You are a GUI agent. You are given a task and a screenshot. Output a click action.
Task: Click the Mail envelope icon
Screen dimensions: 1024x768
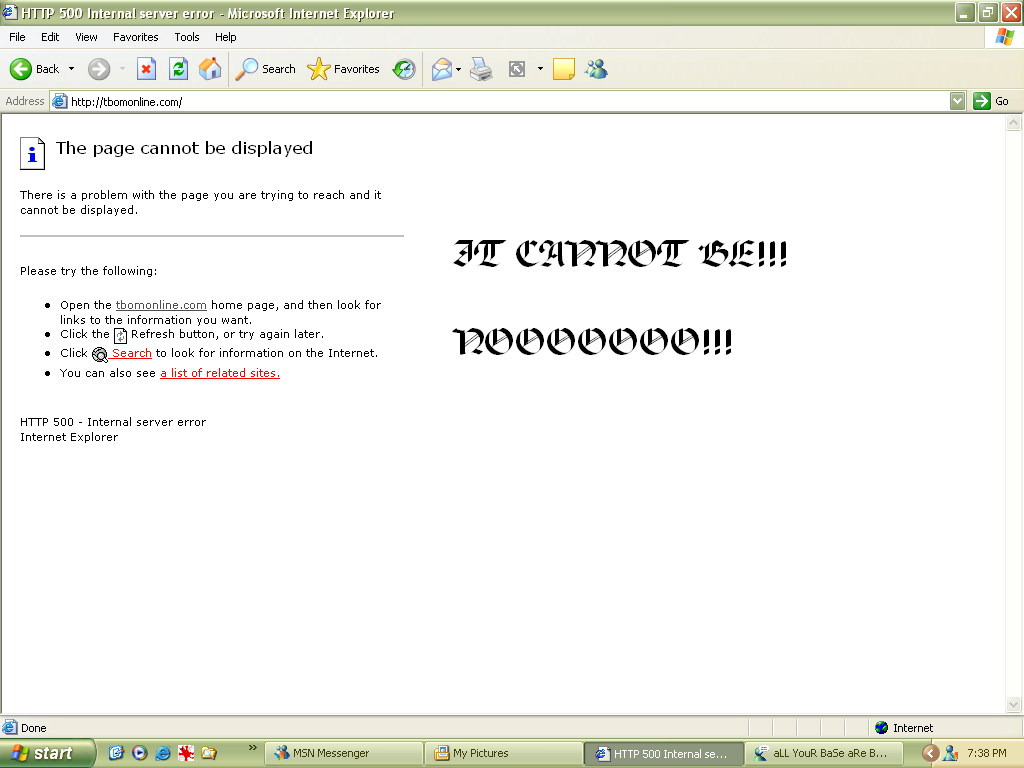442,69
